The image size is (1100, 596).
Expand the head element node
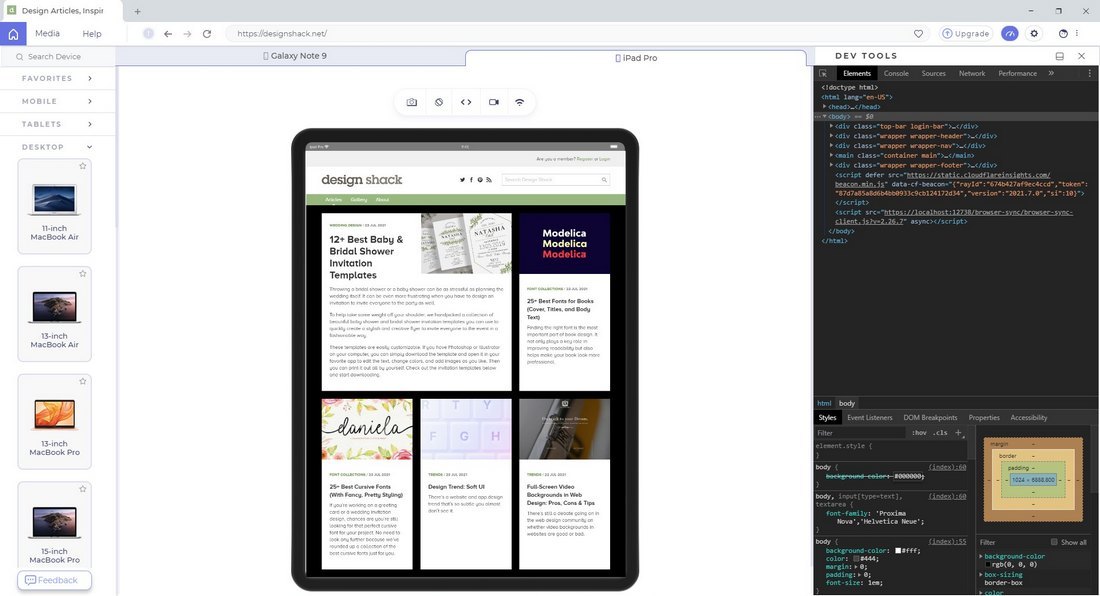click(x=824, y=107)
